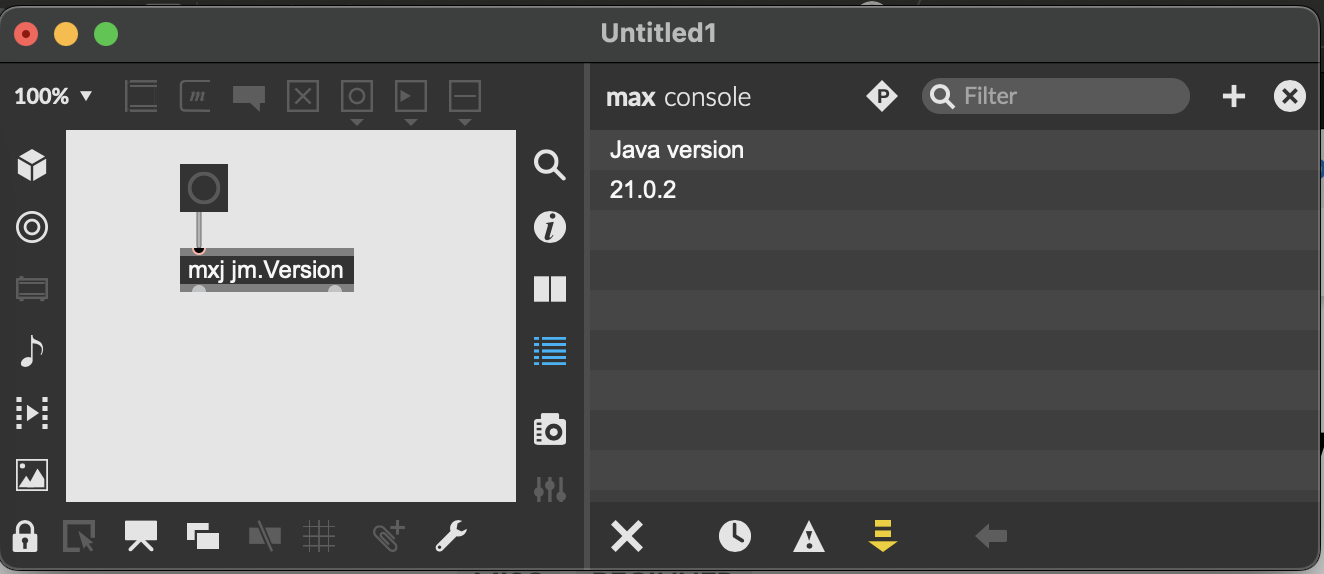Toggle the patcher lock icon
1324x574 pixels.
[x=25, y=536]
